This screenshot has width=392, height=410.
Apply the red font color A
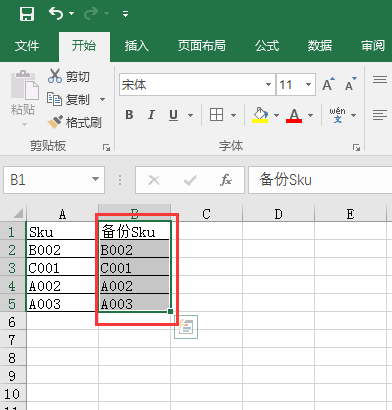coord(294,115)
